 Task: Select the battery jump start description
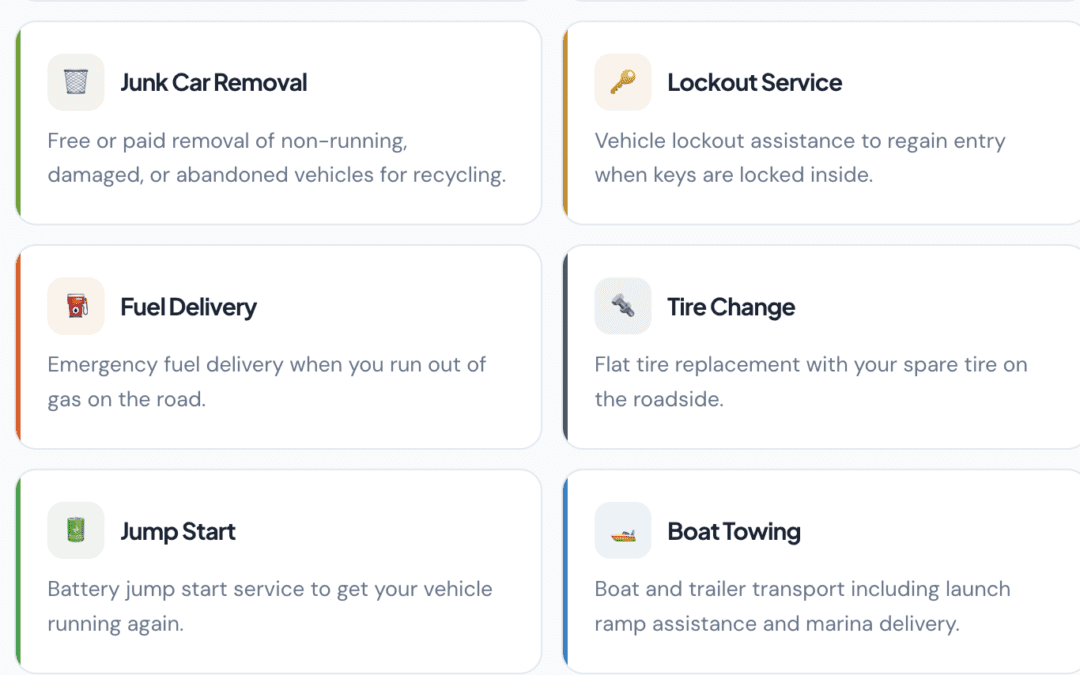[x=269, y=606]
